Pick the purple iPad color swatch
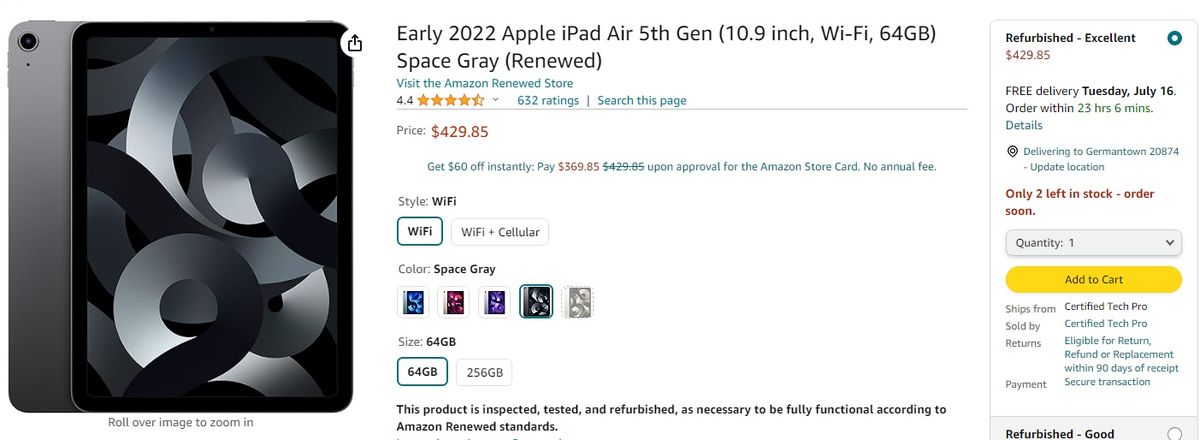1200x440 pixels. point(495,301)
